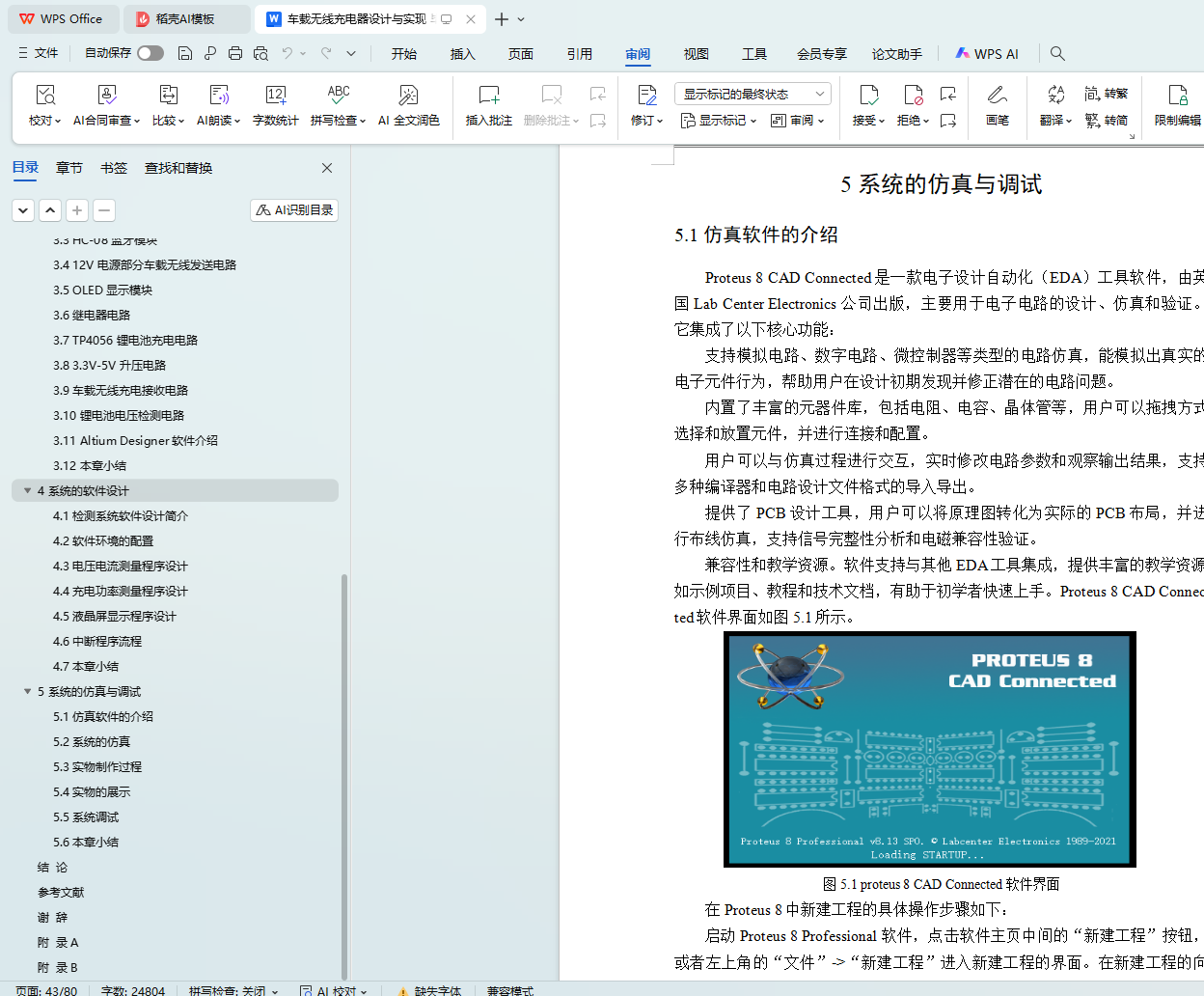Screen dimensions: 1204x996
Task: Click the 字数统计 word count icon
Action: [275, 96]
